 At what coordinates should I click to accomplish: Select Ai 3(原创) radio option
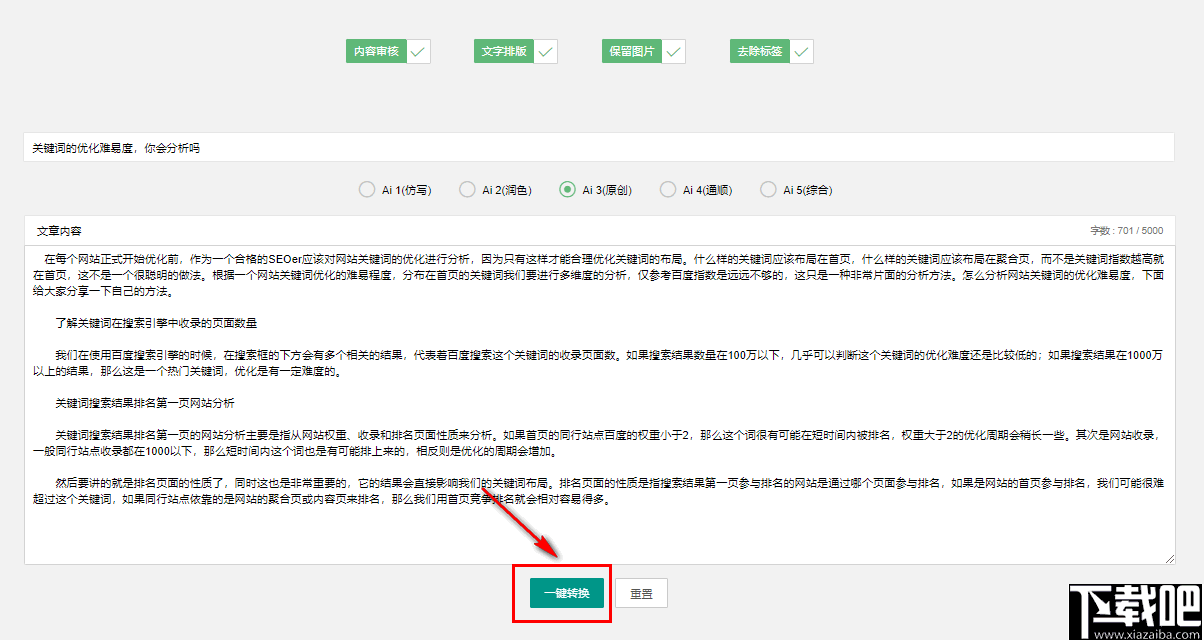[596, 189]
